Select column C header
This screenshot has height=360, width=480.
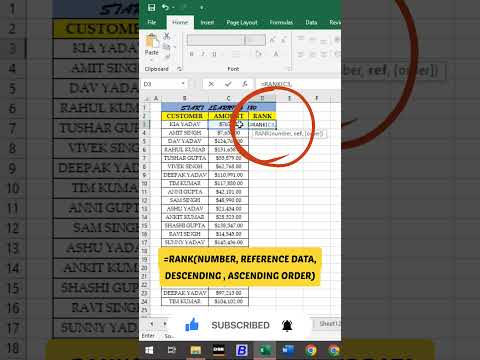228,98
